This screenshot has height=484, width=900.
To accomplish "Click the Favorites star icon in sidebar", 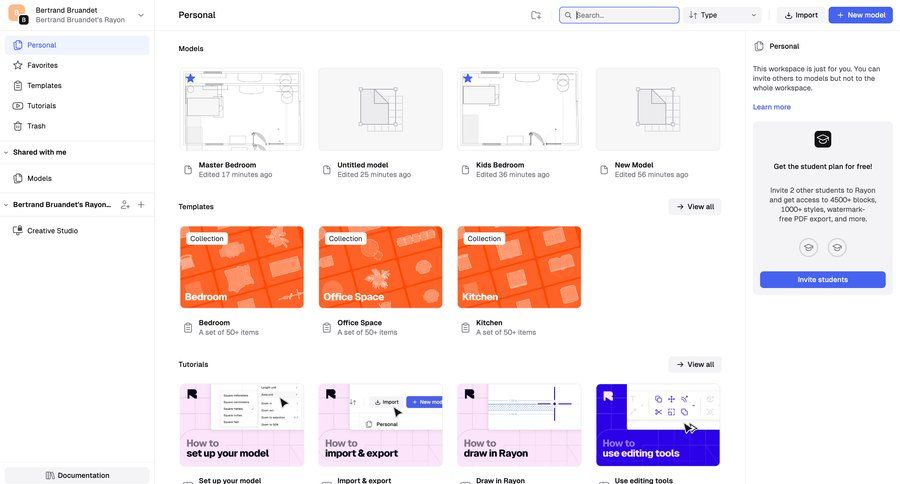I will coord(18,65).
